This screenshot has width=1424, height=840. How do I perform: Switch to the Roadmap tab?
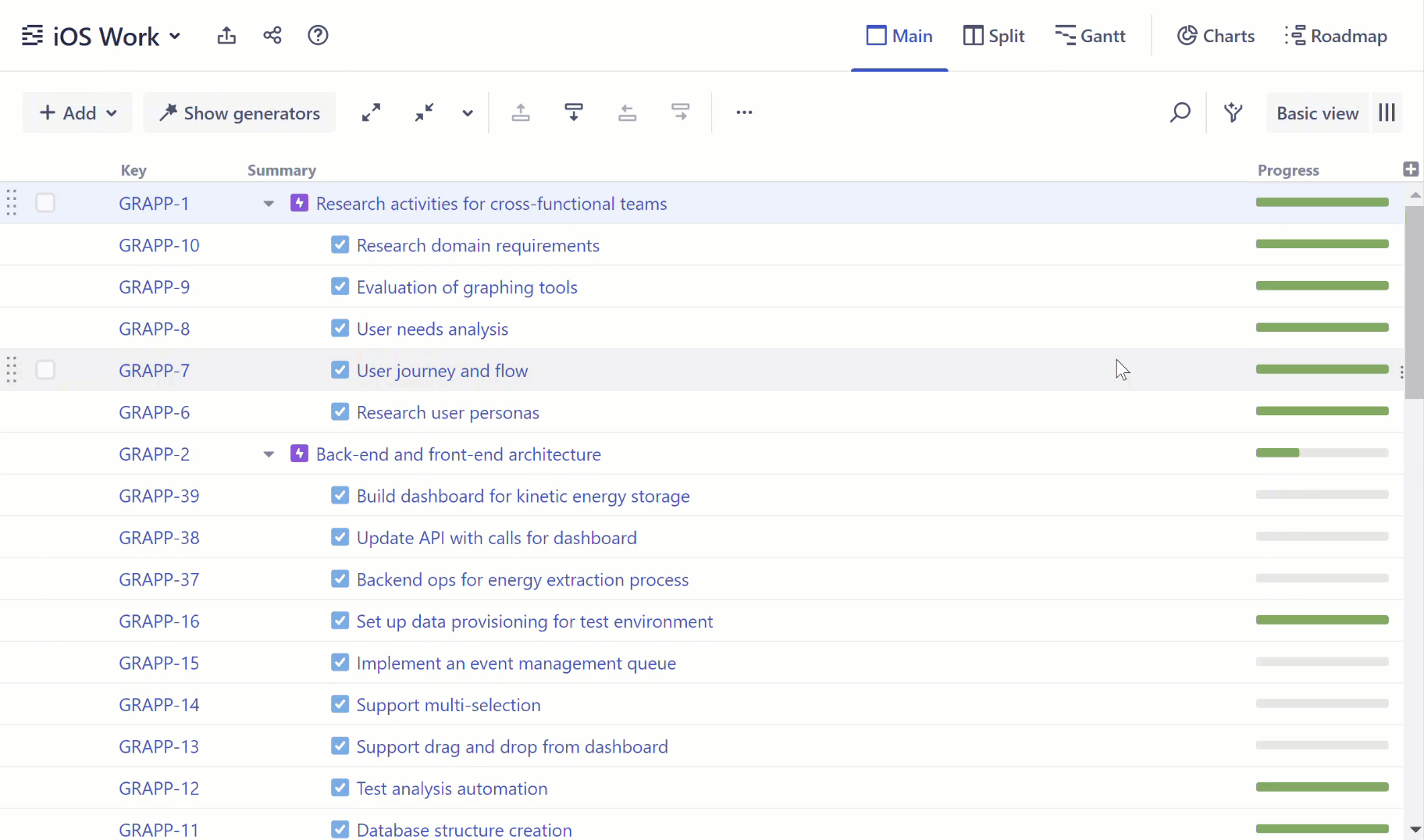point(1336,36)
